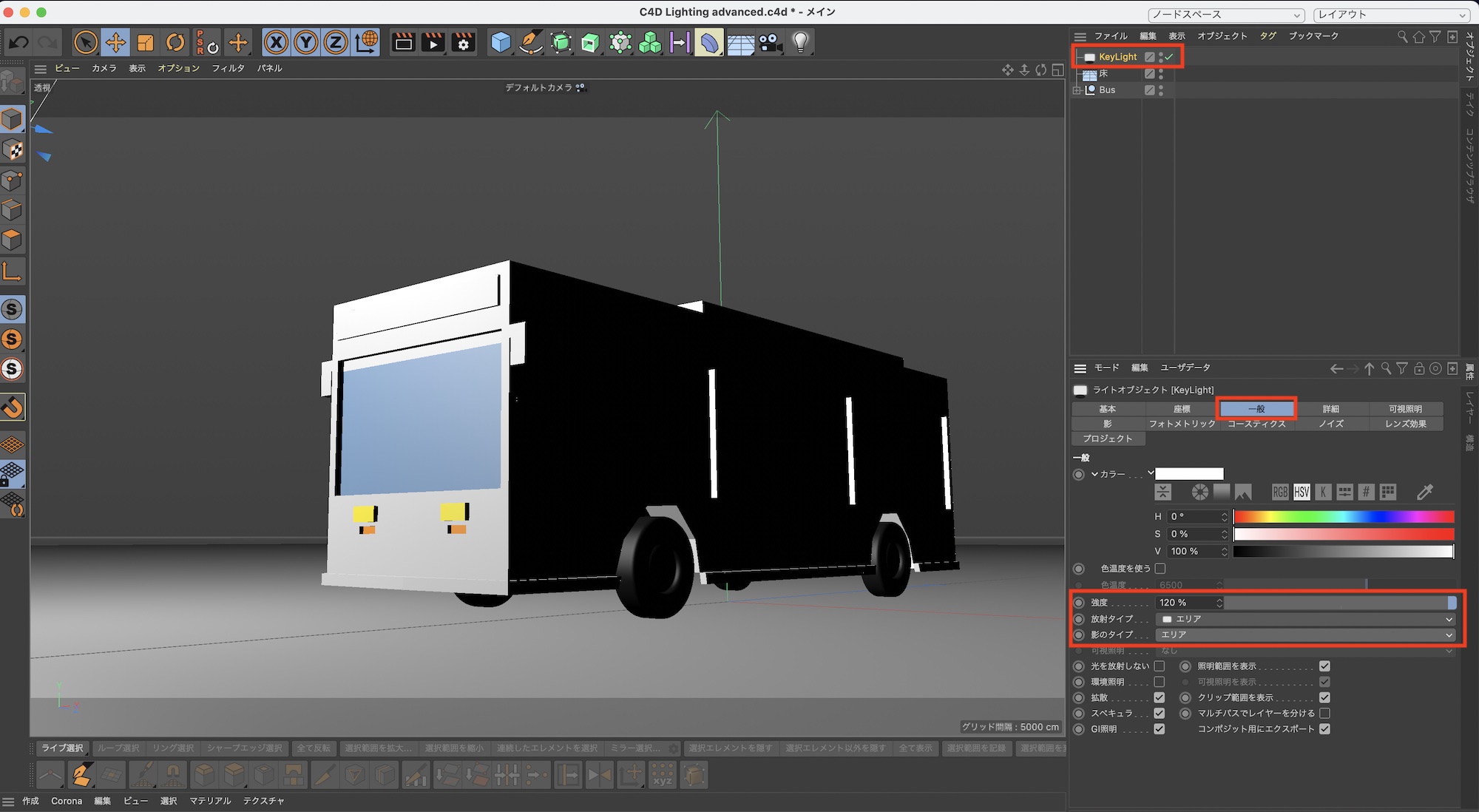Click the light bulb icon
Viewport: 1479px width, 812px height.
pyautogui.click(x=800, y=43)
